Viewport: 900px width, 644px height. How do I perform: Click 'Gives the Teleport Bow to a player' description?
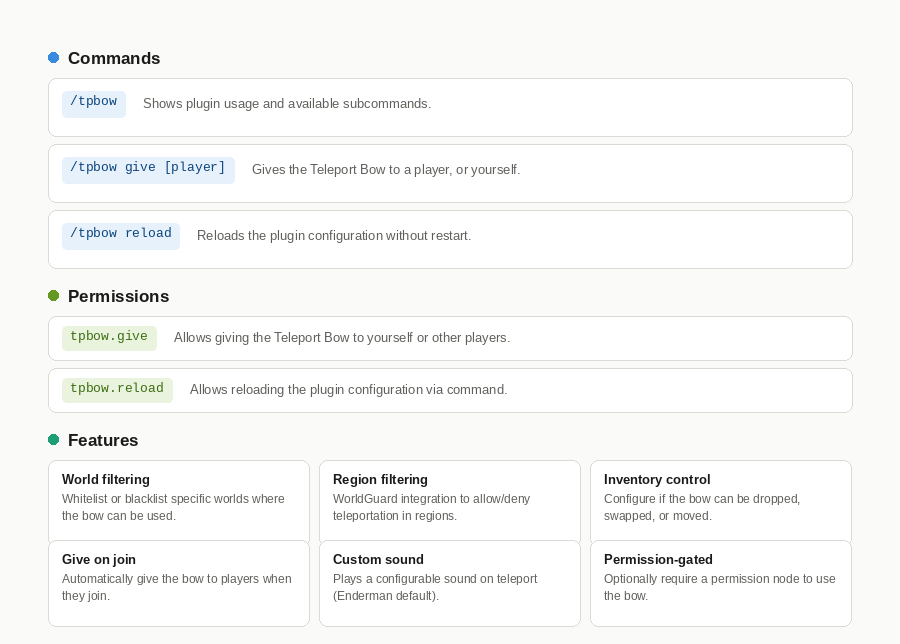pyautogui.click(x=386, y=169)
